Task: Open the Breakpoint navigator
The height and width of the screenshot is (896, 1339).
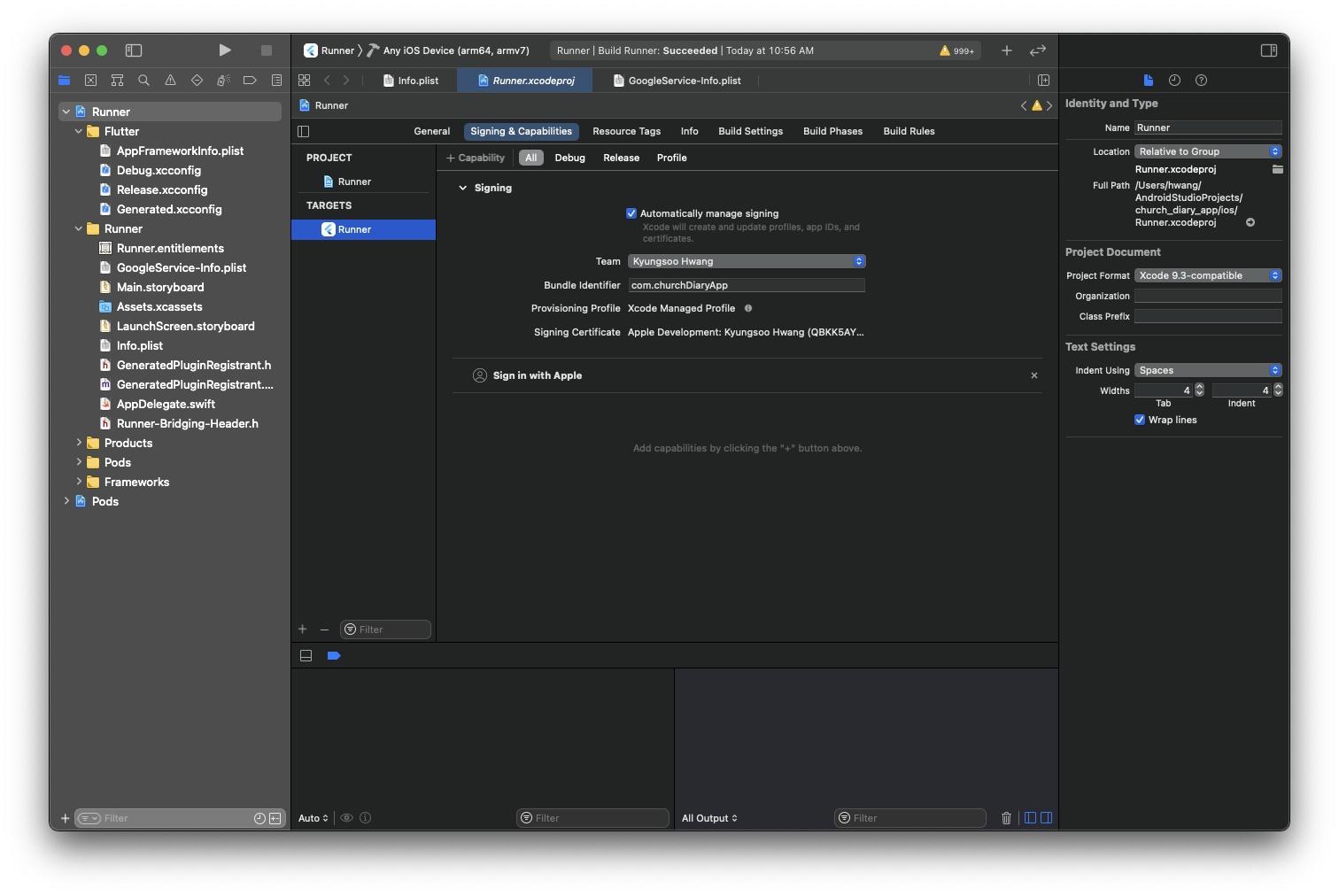Action: (250, 81)
